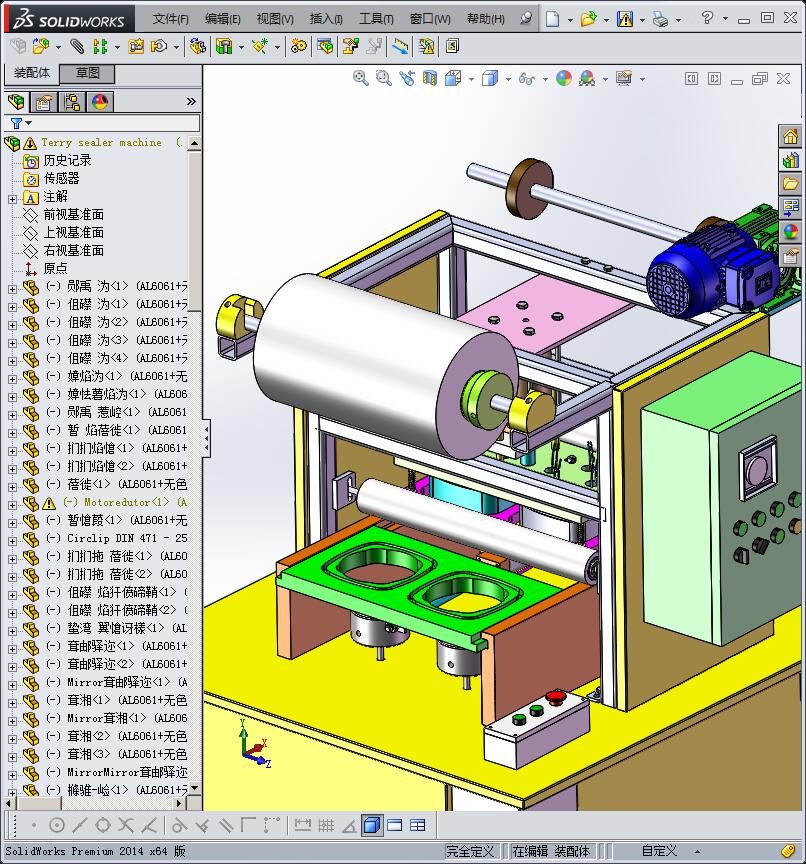Click the Mate paperclip icon
806x864 pixels.
coord(77,46)
